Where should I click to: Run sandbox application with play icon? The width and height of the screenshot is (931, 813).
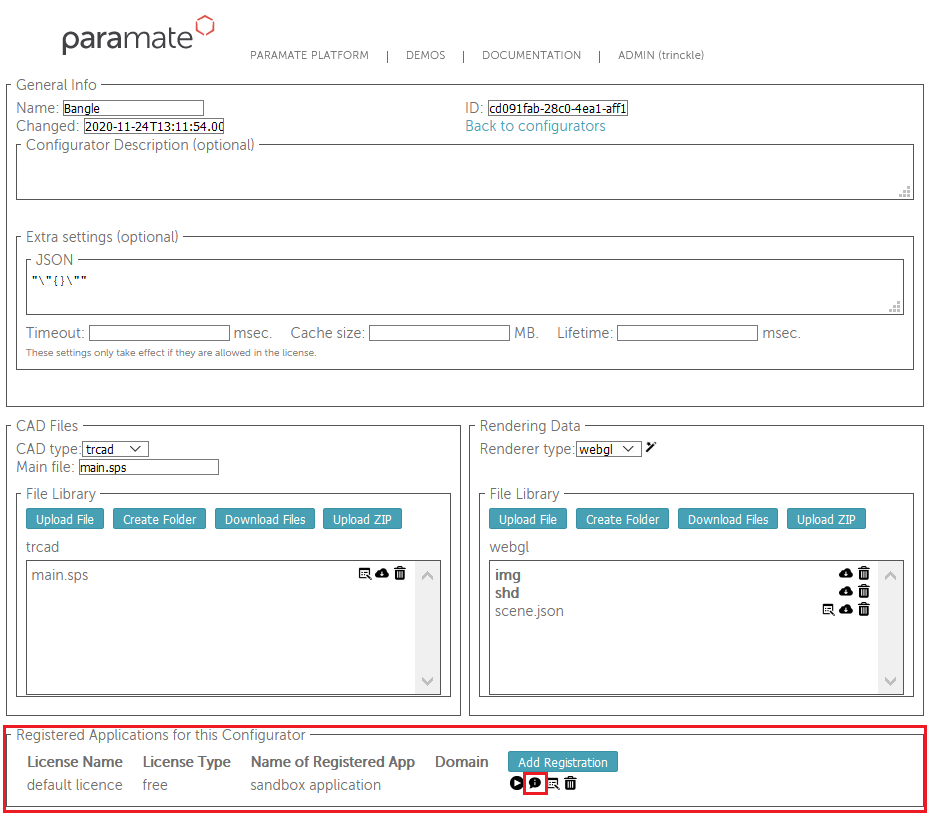[x=516, y=783]
